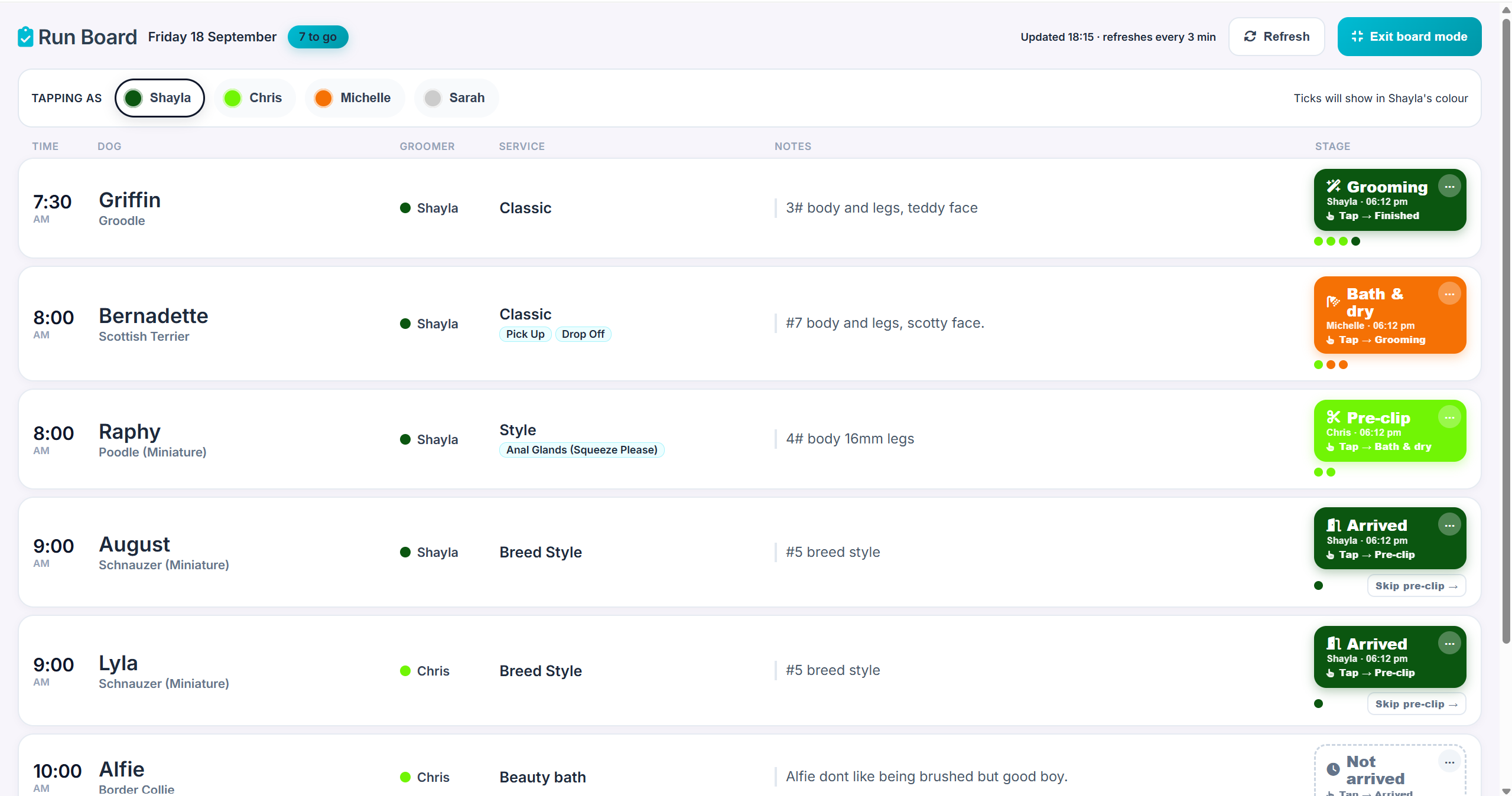1512x796 pixels.
Task: Click the dark green progress dot under Griffin's card
Action: click(1356, 241)
